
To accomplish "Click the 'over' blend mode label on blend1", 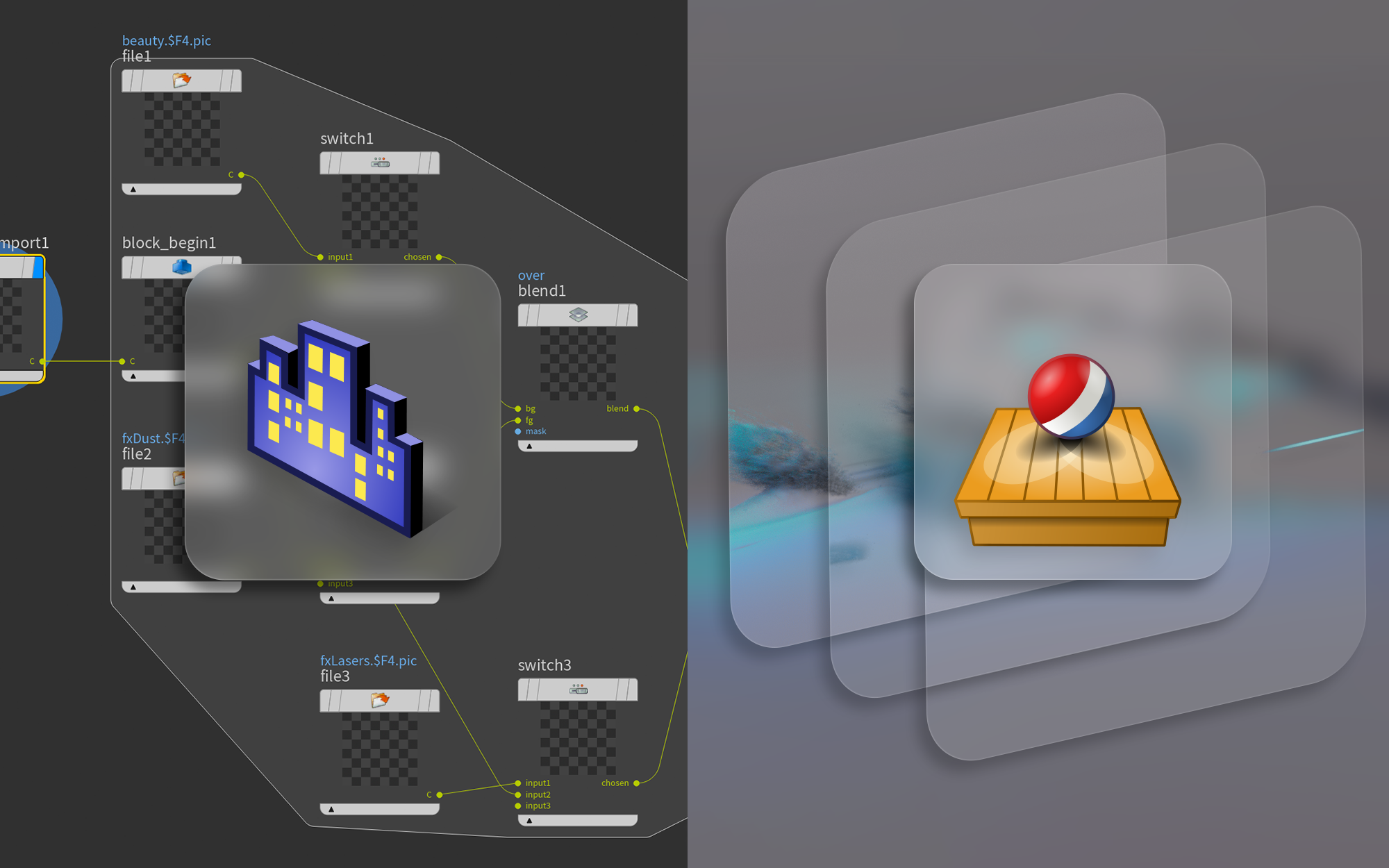I will (x=531, y=276).
